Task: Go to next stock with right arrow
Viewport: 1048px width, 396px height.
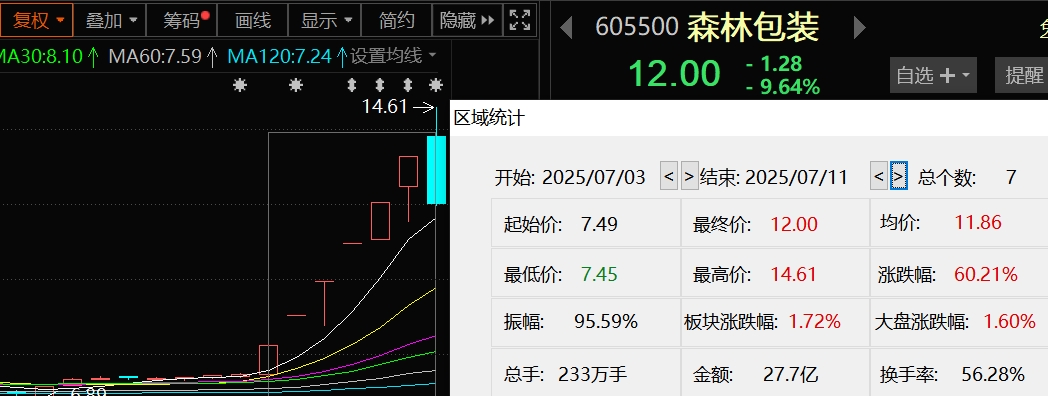Action: point(860,28)
